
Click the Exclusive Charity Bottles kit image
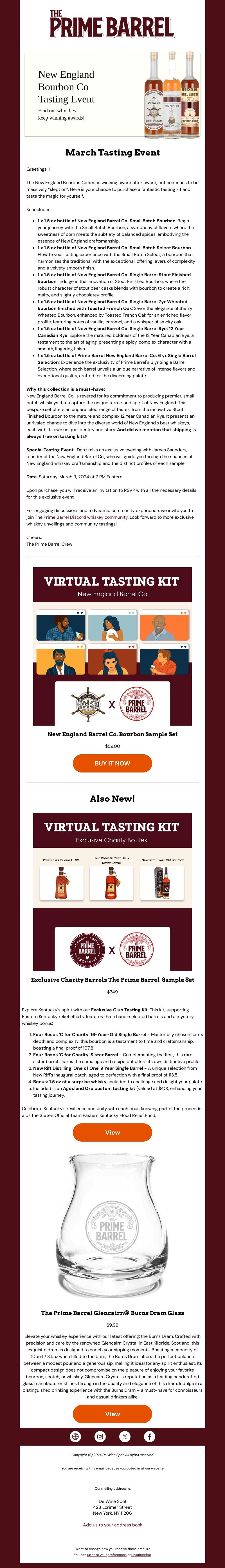112,892
